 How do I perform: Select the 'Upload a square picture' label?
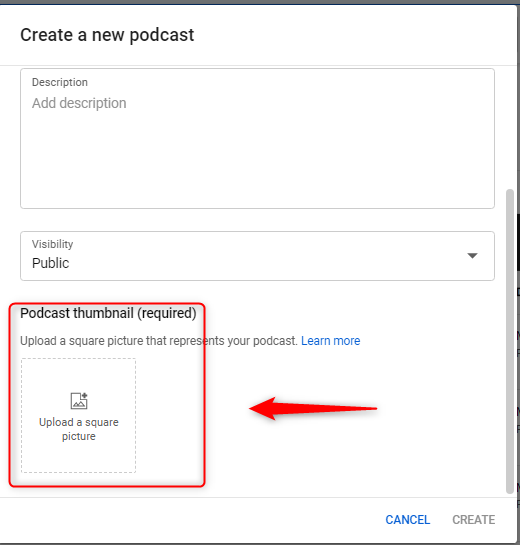79,429
